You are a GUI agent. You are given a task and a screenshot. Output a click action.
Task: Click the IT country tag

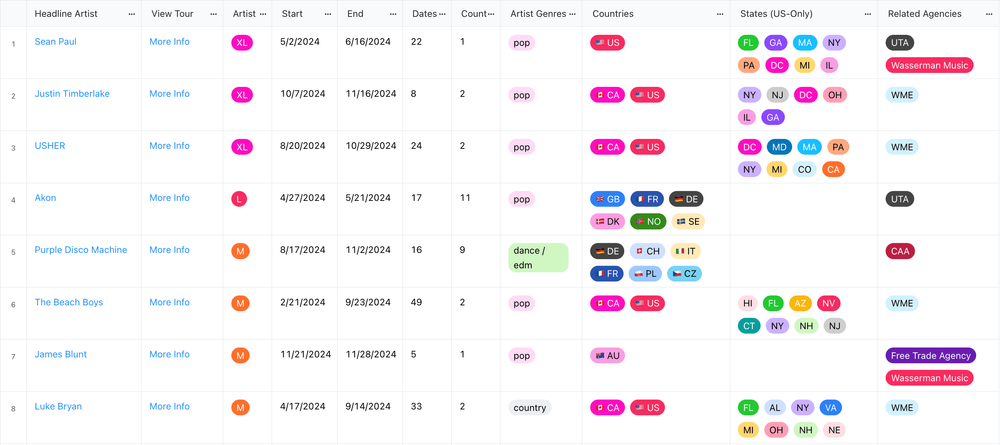pyautogui.click(x=686, y=251)
